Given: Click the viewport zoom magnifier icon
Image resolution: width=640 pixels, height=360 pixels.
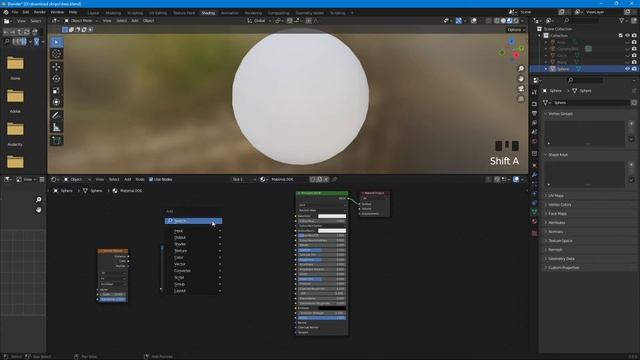Looking at the screenshot, I should [x=521, y=69].
